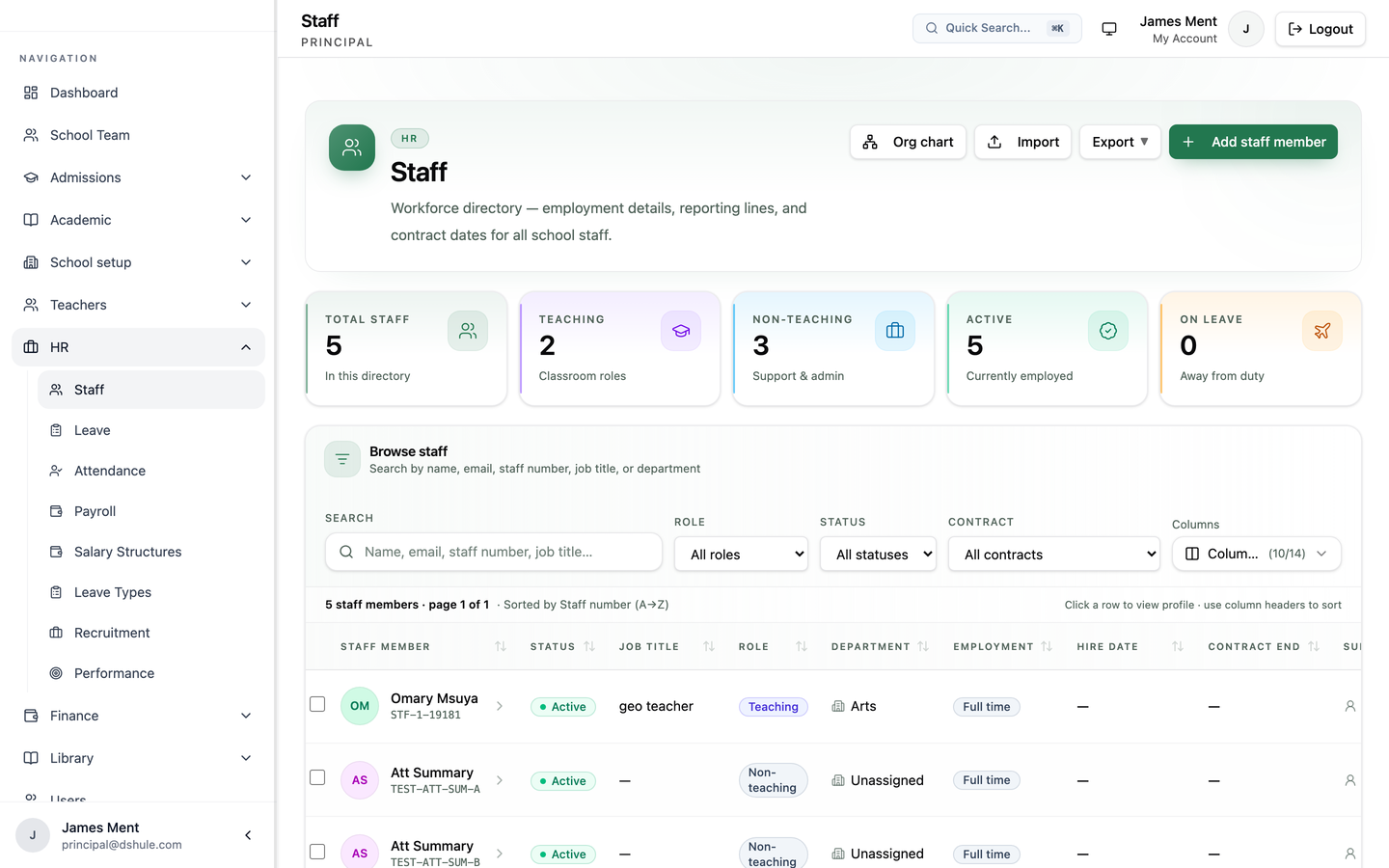This screenshot has height=868, width=1389.
Task: Click the HR briefcase icon in sidebar
Action: pyautogui.click(x=31, y=347)
